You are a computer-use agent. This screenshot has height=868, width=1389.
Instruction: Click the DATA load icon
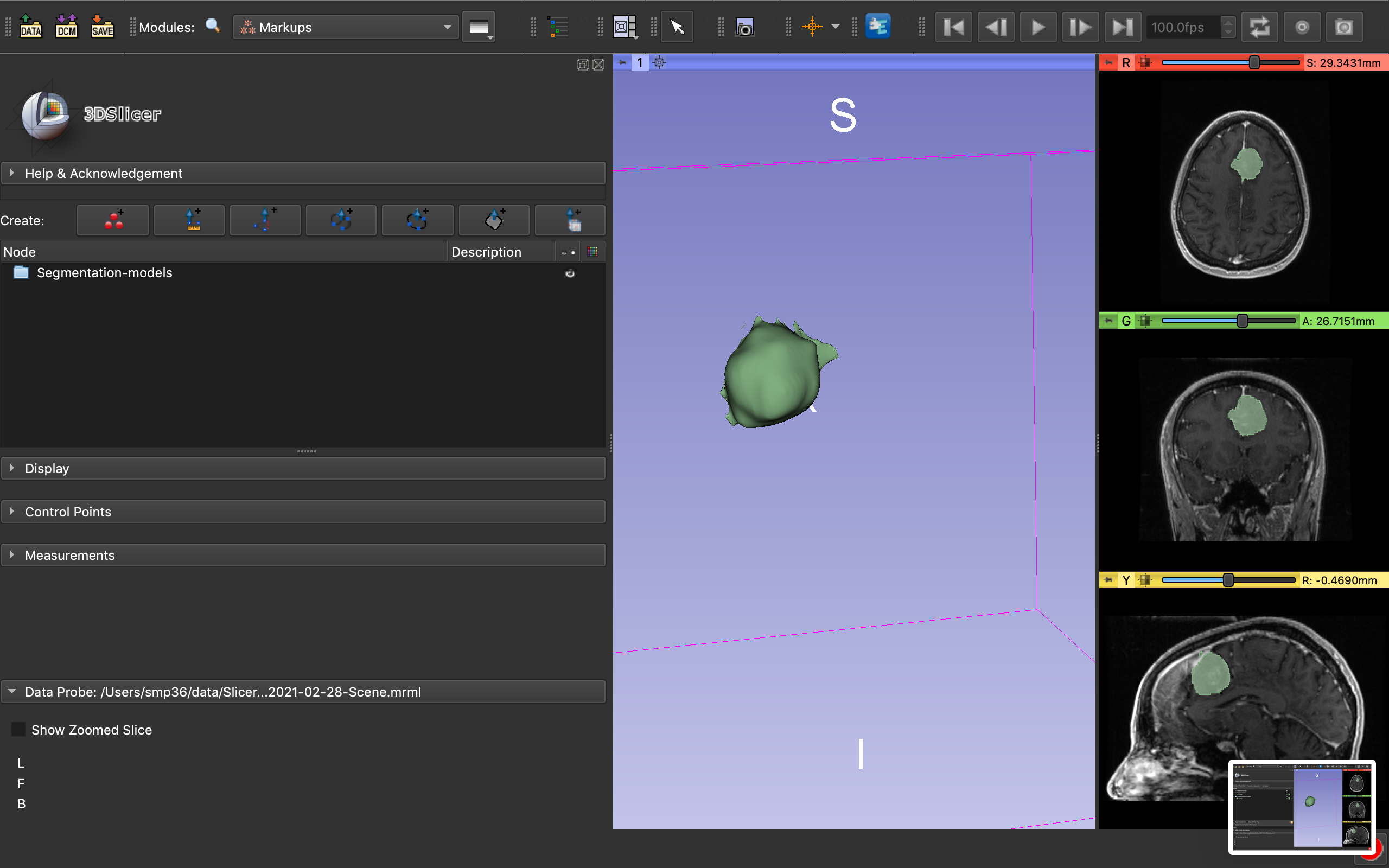(x=30, y=27)
